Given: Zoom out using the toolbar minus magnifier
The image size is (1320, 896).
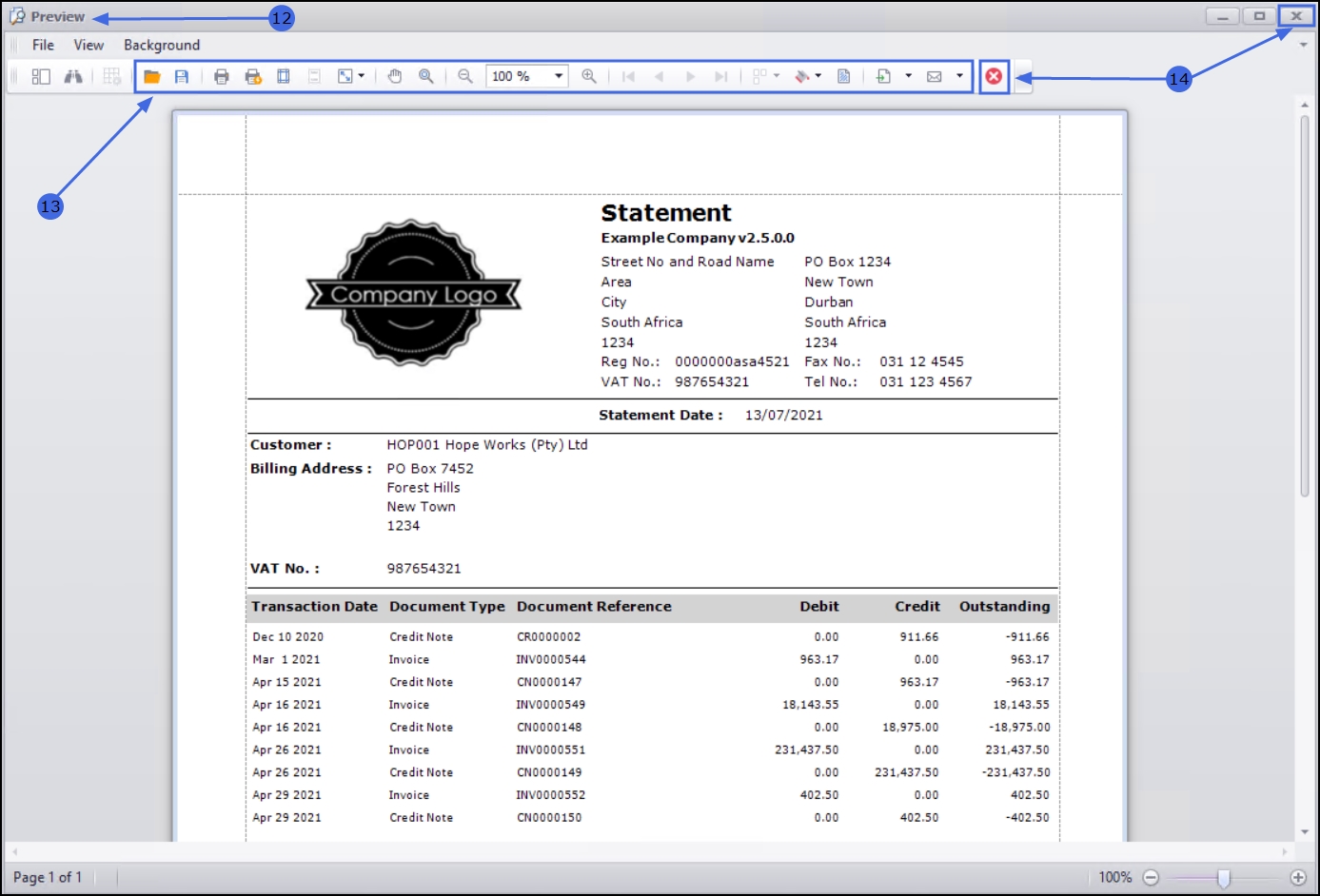Looking at the screenshot, I should [x=465, y=76].
